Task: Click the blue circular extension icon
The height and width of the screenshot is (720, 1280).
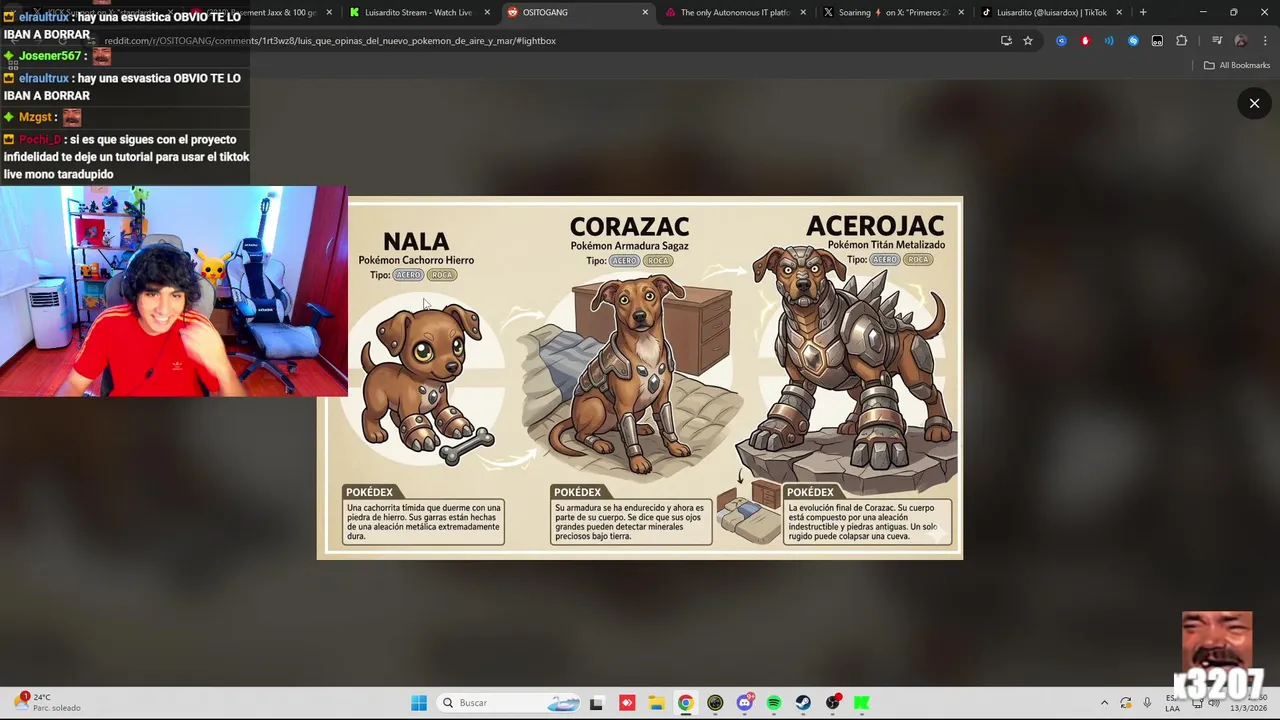Action: click(x=1061, y=41)
